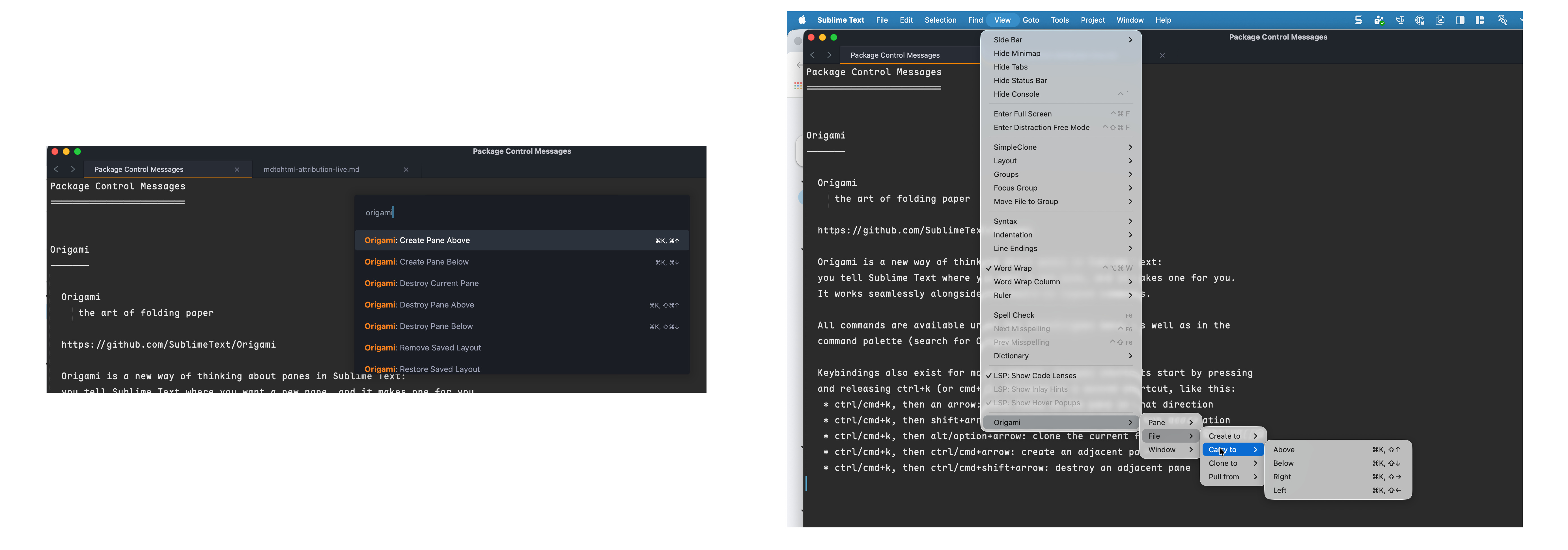Expand the Dictionary submenu
The image size is (1568, 550).
pyautogui.click(x=1060, y=356)
